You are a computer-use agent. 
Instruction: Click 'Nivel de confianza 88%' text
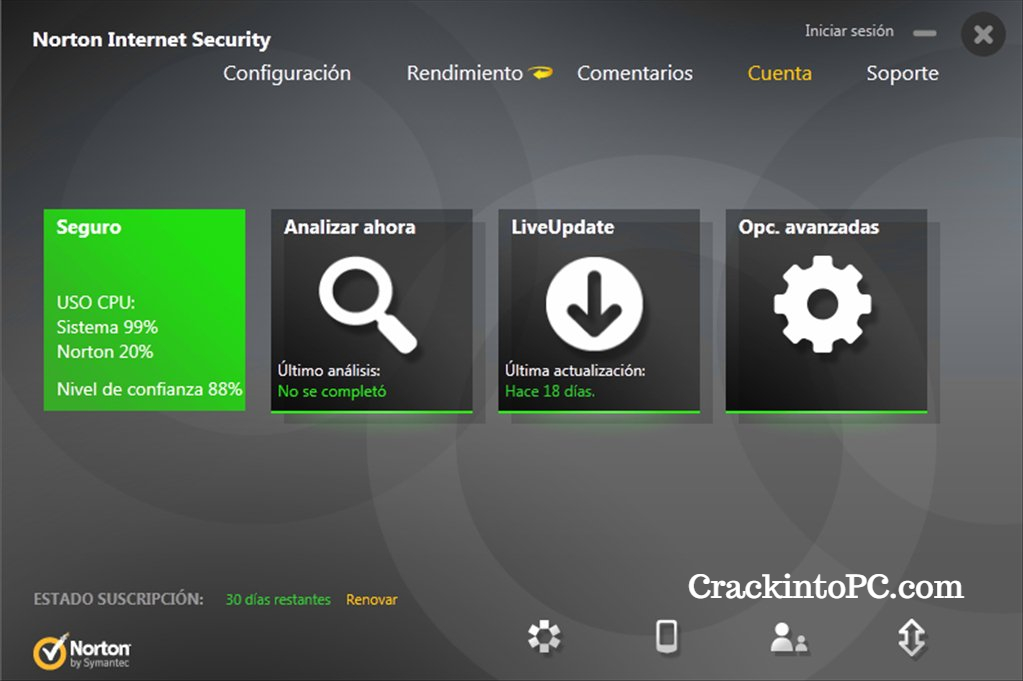(149, 389)
